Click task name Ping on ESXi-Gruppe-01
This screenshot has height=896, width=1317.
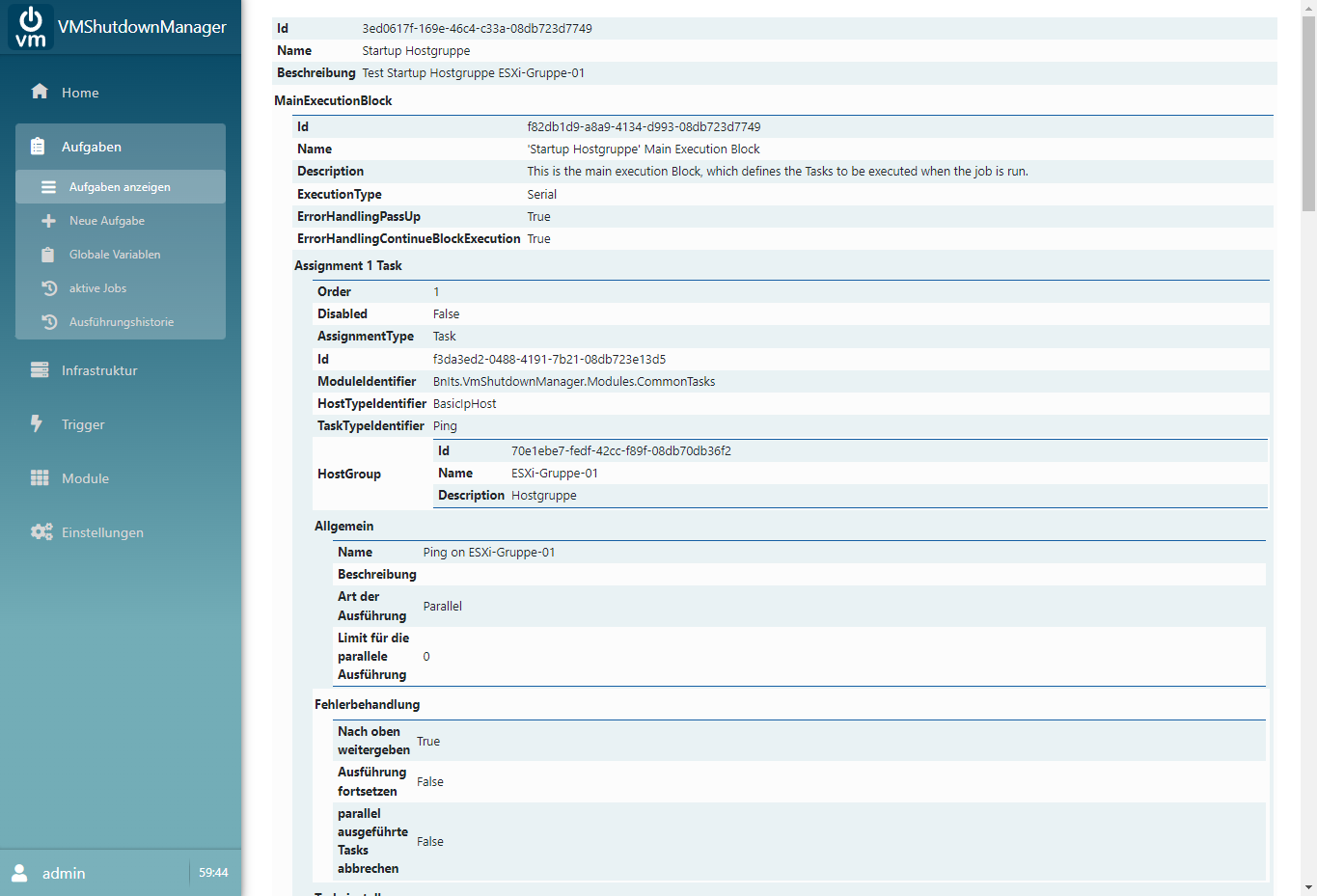tap(489, 553)
